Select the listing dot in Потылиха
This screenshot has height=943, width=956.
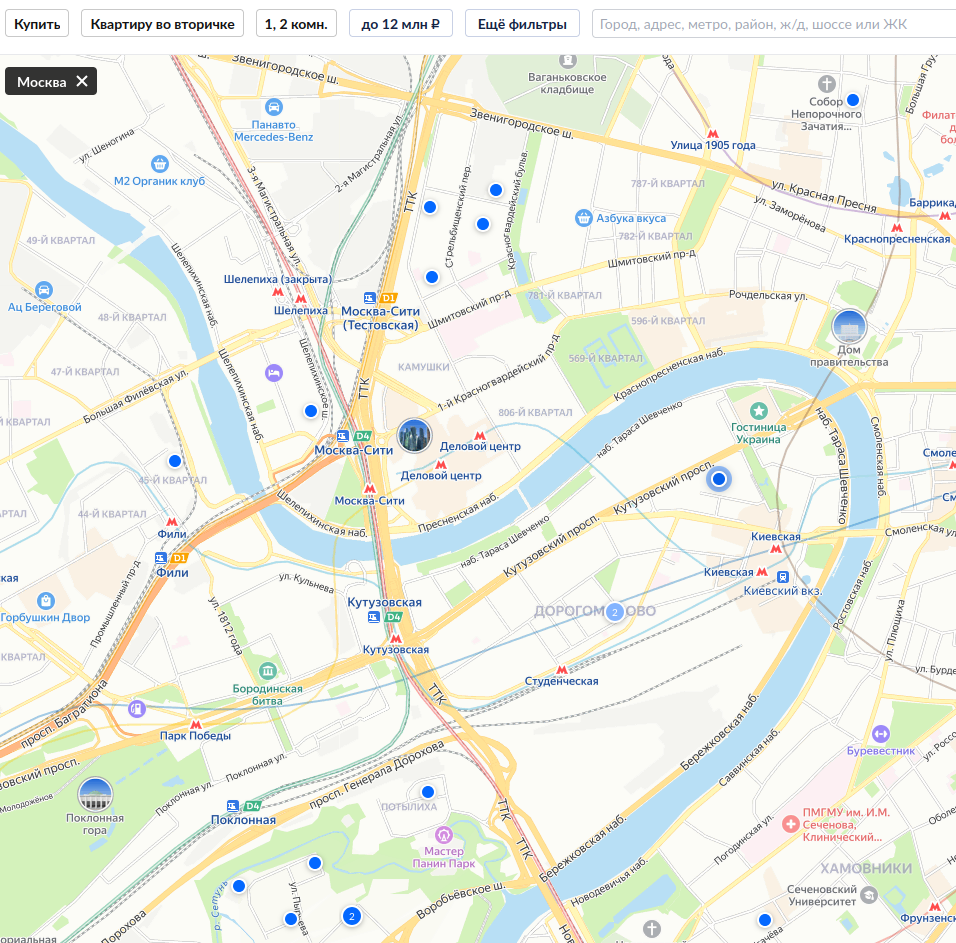pyautogui.click(x=428, y=792)
